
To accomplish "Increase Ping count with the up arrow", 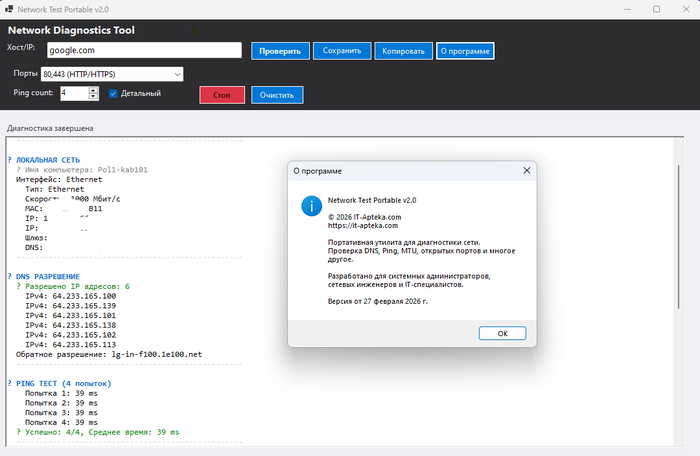I will click(94, 89).
